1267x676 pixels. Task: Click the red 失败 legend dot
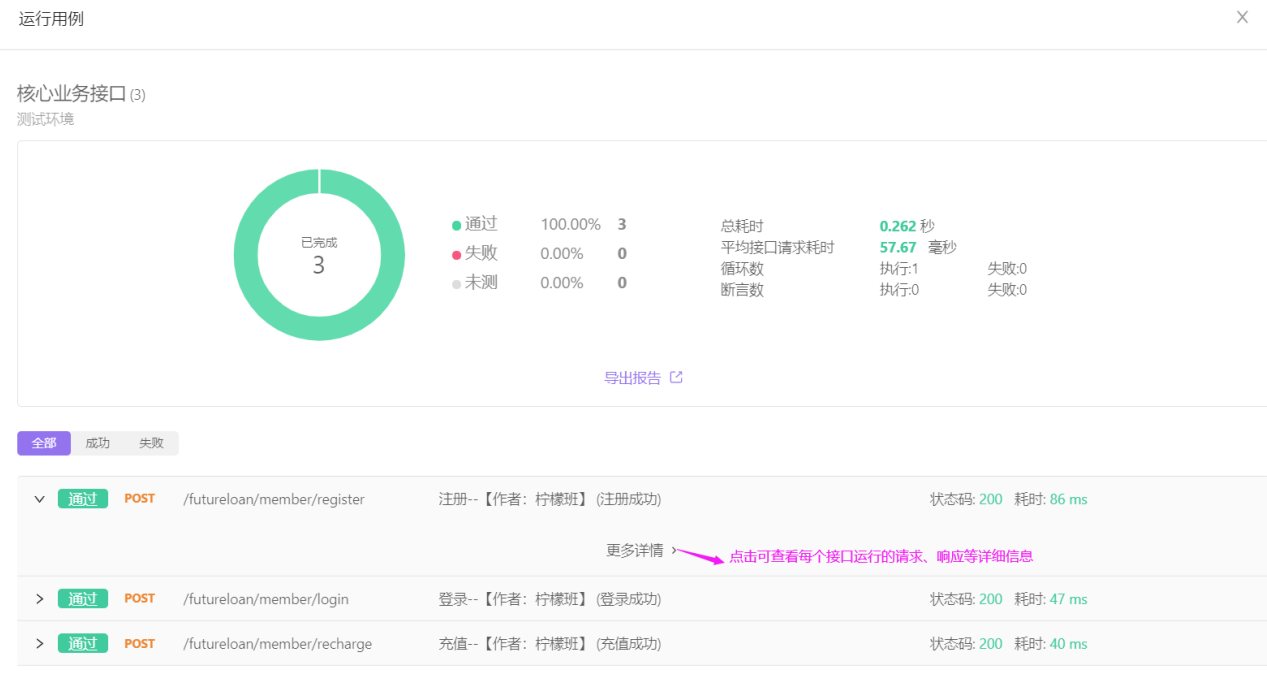[x=457, y=255]
